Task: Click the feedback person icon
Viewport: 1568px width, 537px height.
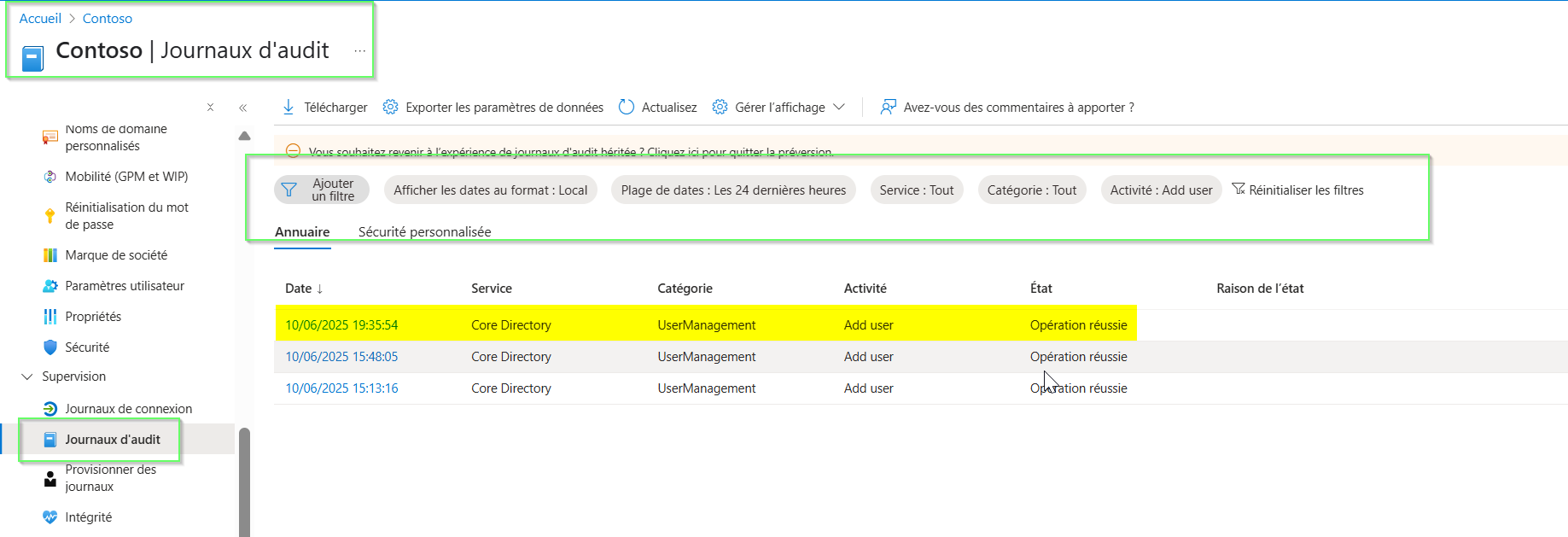Action: pos(889,107)
